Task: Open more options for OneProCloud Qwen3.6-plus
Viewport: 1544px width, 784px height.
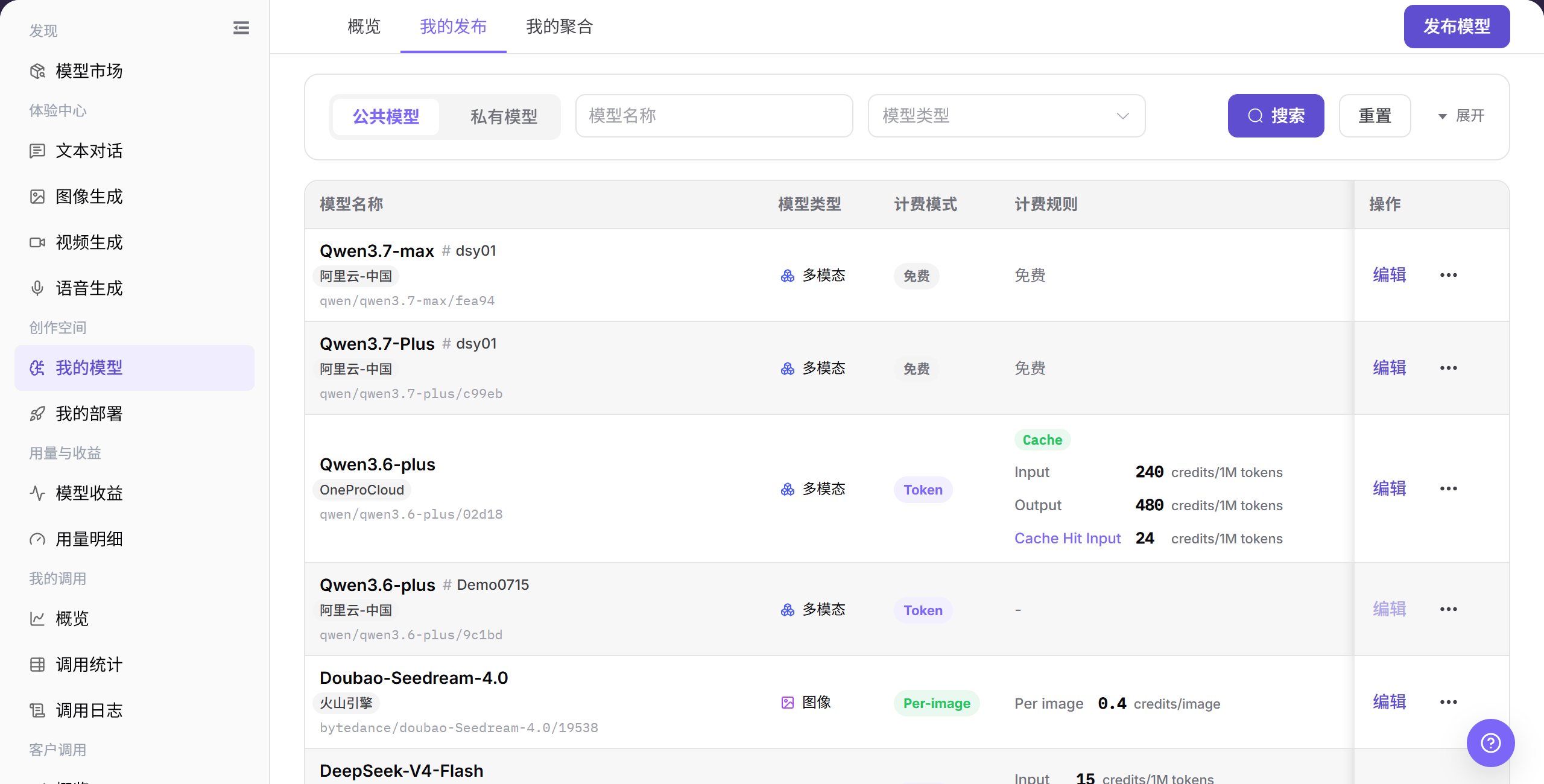Action: (x=1449, y=488)
